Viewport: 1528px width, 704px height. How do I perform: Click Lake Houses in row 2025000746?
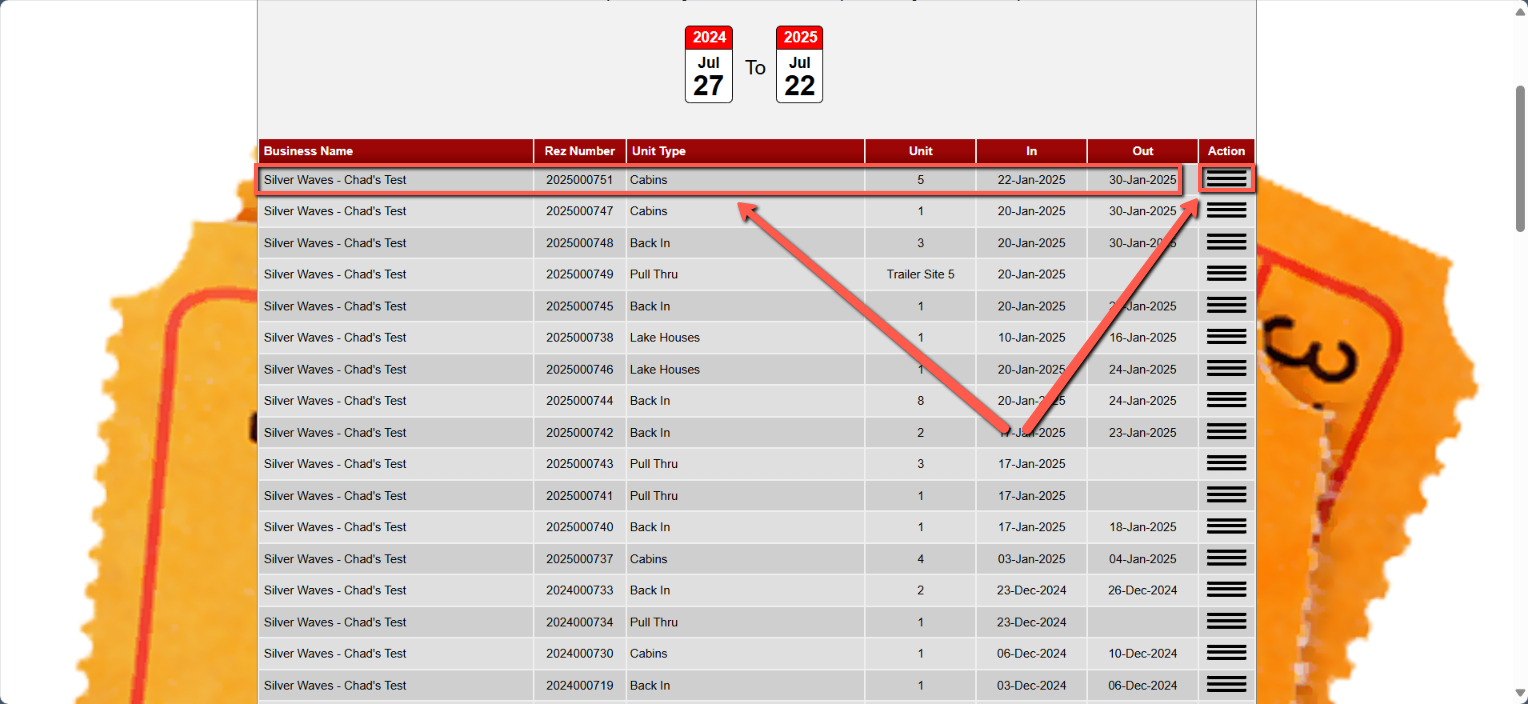(665, 369)
